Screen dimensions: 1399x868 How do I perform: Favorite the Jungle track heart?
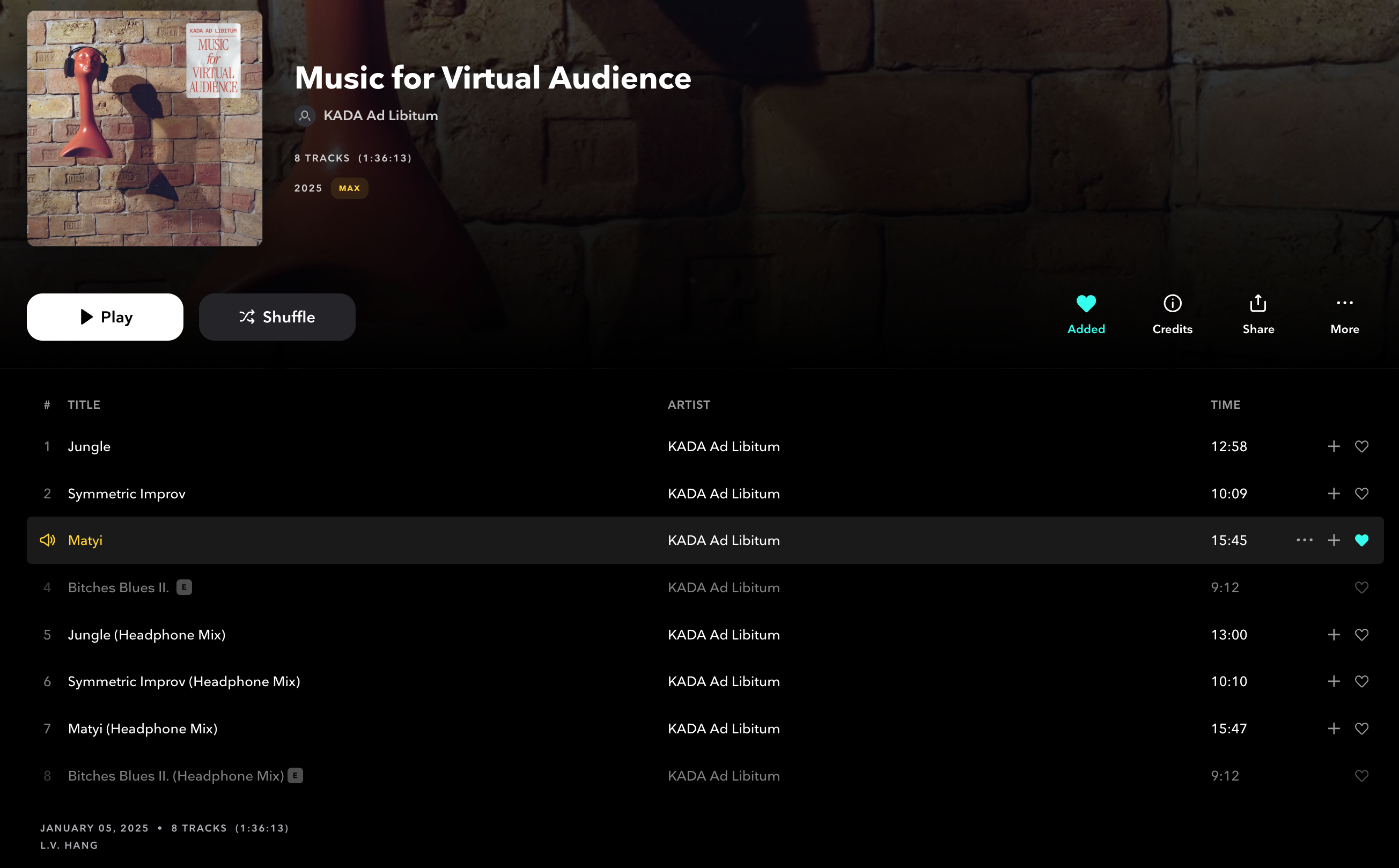[1361, 446]
